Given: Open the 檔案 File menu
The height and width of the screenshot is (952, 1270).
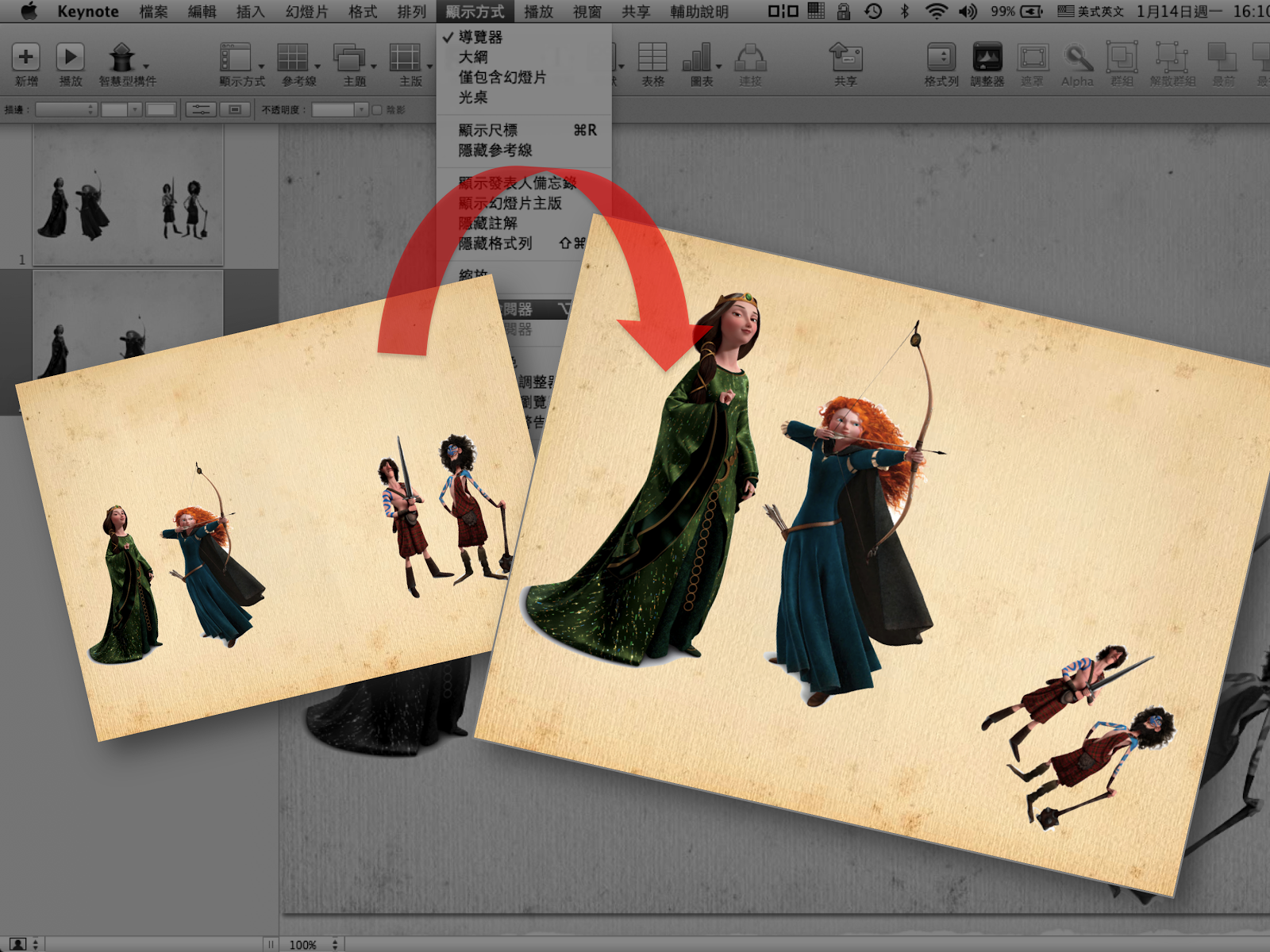Looking at the screenshot, I should pyautogui.click(x=153, y=11).
